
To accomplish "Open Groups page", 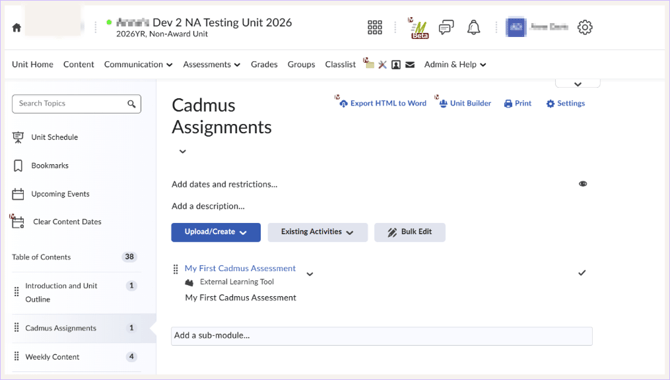I will 301,65.
